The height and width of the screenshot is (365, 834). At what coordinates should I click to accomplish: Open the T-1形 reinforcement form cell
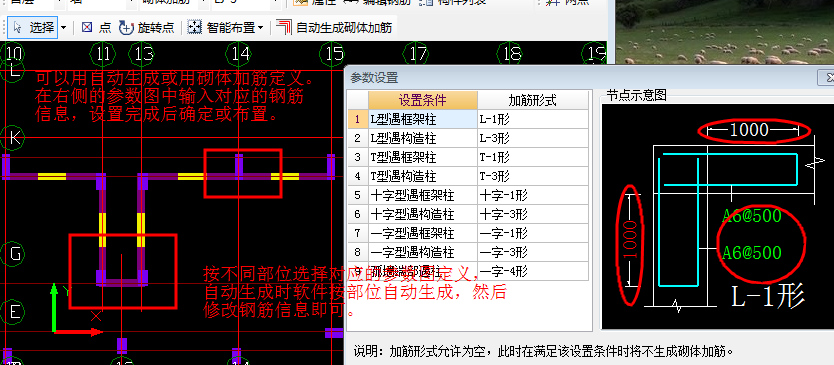click(533, 157)
